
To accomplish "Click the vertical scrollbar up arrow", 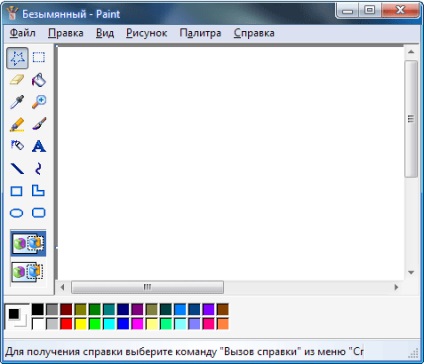I will (x=411, y=52).
